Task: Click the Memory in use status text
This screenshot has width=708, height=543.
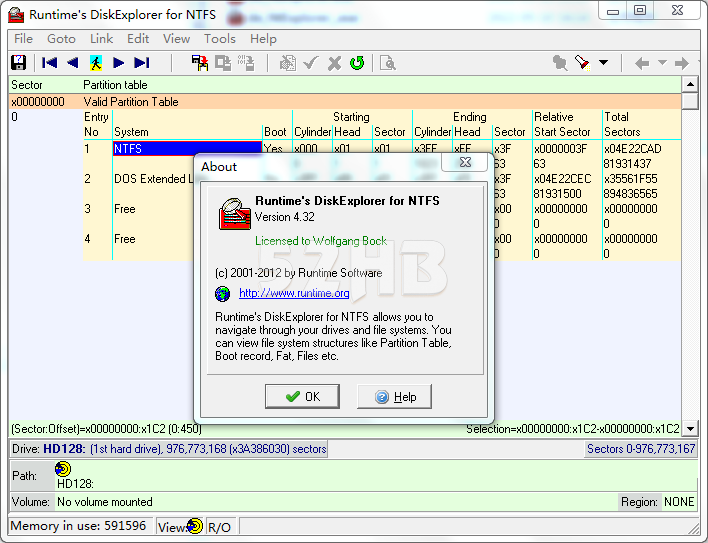Action: coord(78,526)
